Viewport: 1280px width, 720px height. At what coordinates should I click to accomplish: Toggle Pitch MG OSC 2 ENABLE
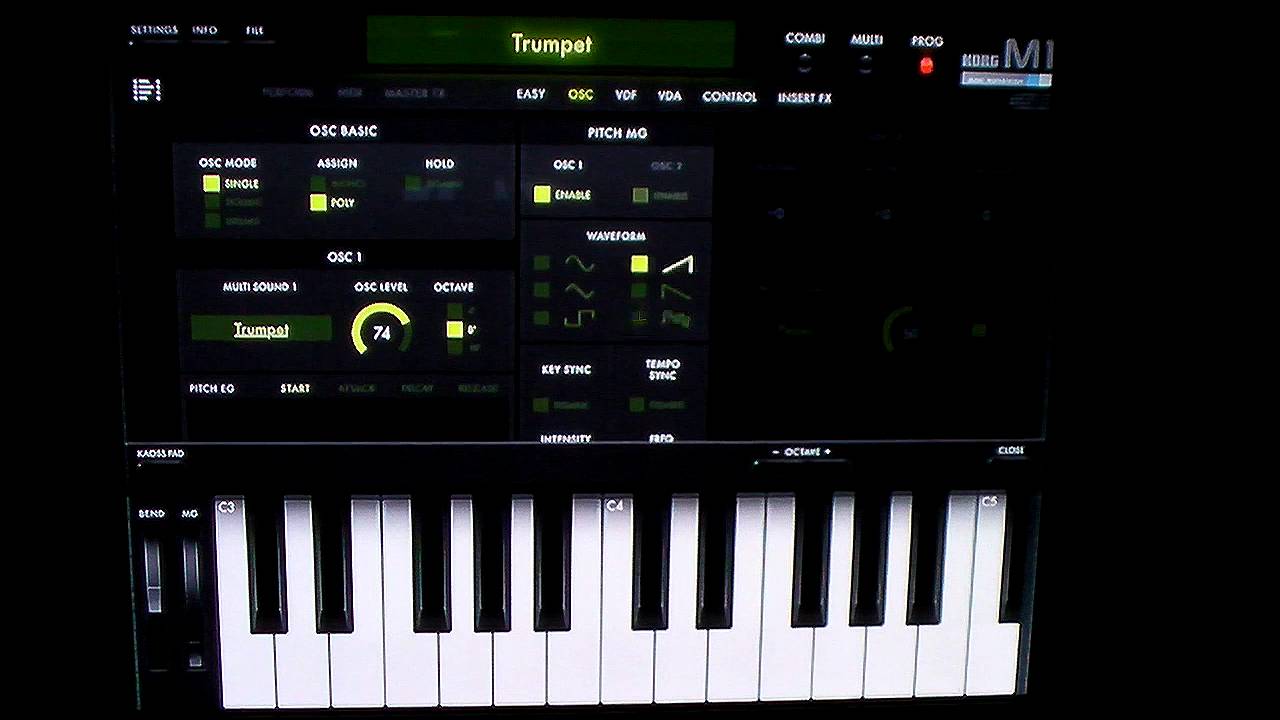640,196
